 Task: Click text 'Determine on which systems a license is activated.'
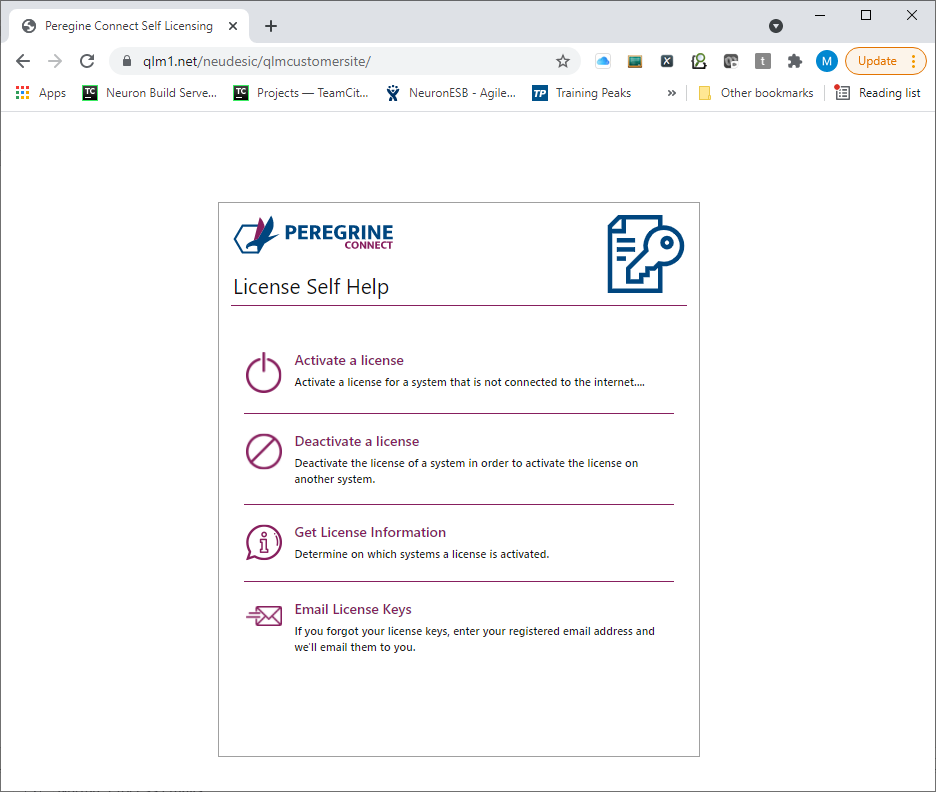pos(421,554)
